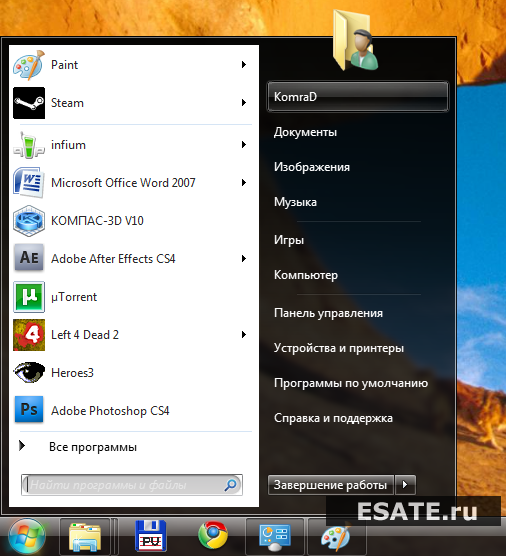Expand the Left 4 Dead 2 jump list arrow
Viewport: 506px width, 556px height.
[244, 334]
